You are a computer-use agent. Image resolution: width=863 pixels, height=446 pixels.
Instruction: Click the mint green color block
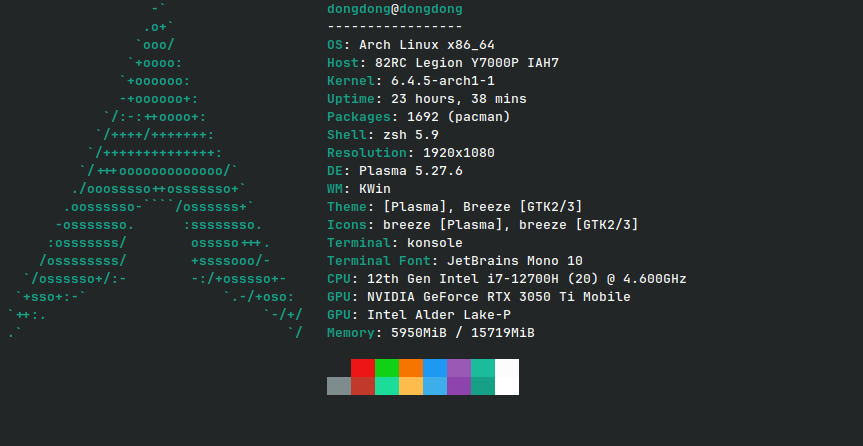(387, 386)
